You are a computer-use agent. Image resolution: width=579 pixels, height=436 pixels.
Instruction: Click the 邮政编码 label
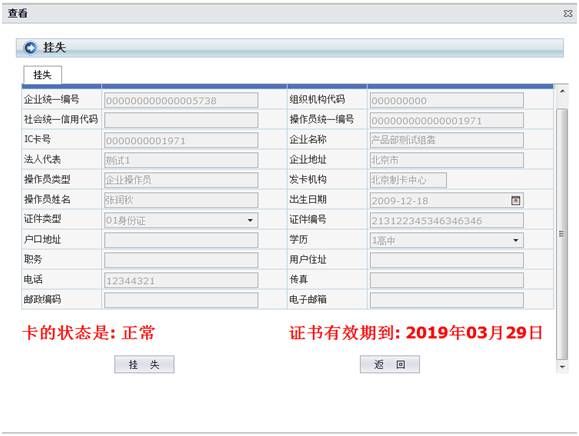(x=42, y=299)
